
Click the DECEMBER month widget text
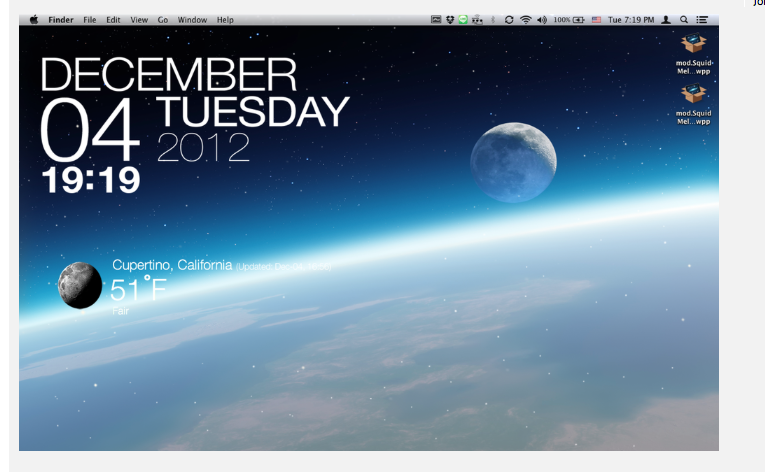pyautogui.click(x=168, y=75)
